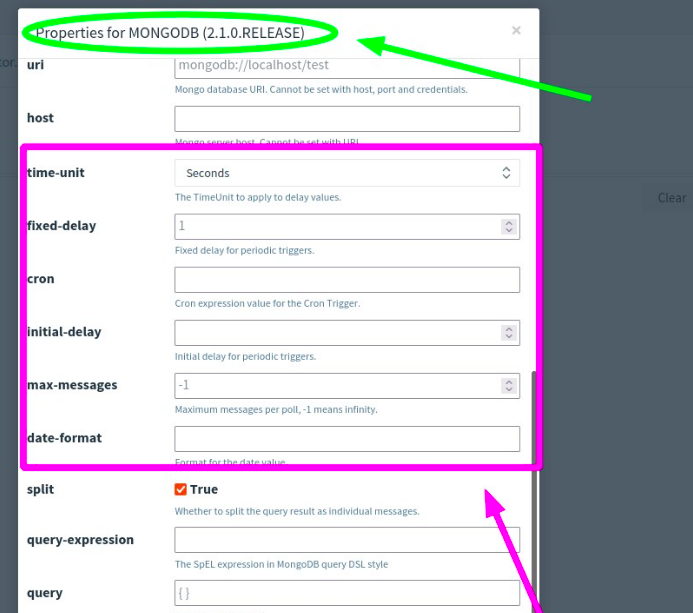Increase or decrease the fixed-delay stepper
Image resolution: width=693 pixels, height=613 pixels.
509,226
